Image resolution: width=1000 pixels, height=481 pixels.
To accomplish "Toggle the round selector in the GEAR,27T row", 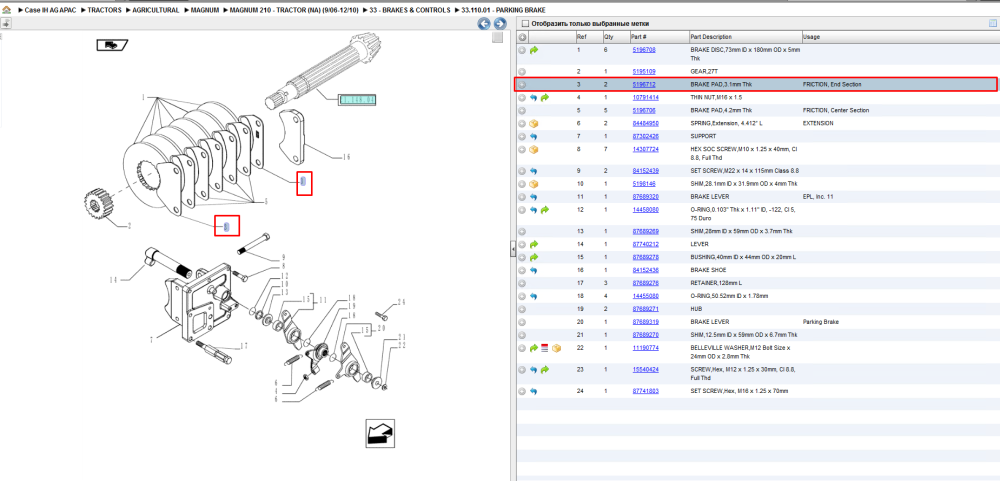I will click(x=522, y=71).
